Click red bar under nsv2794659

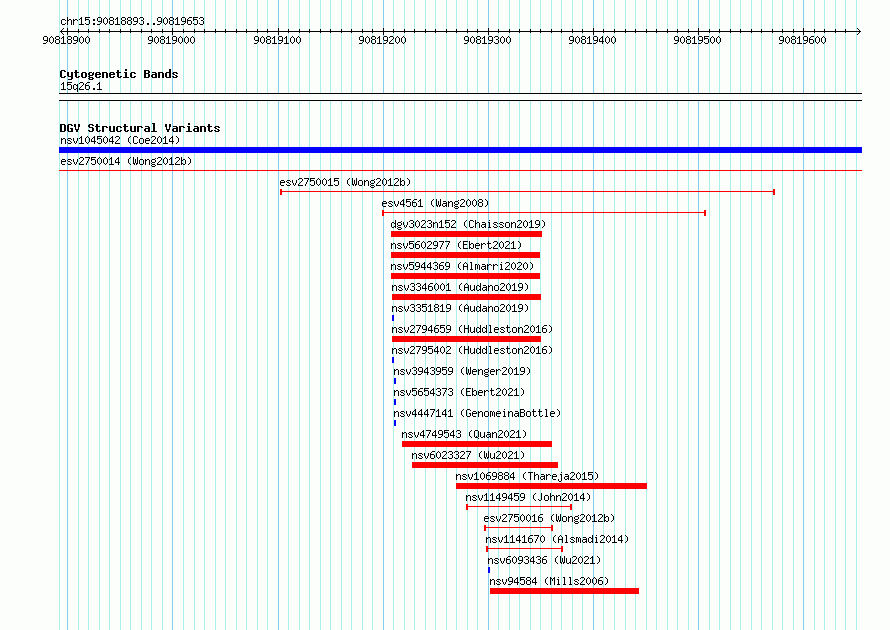tap(467, 339)
